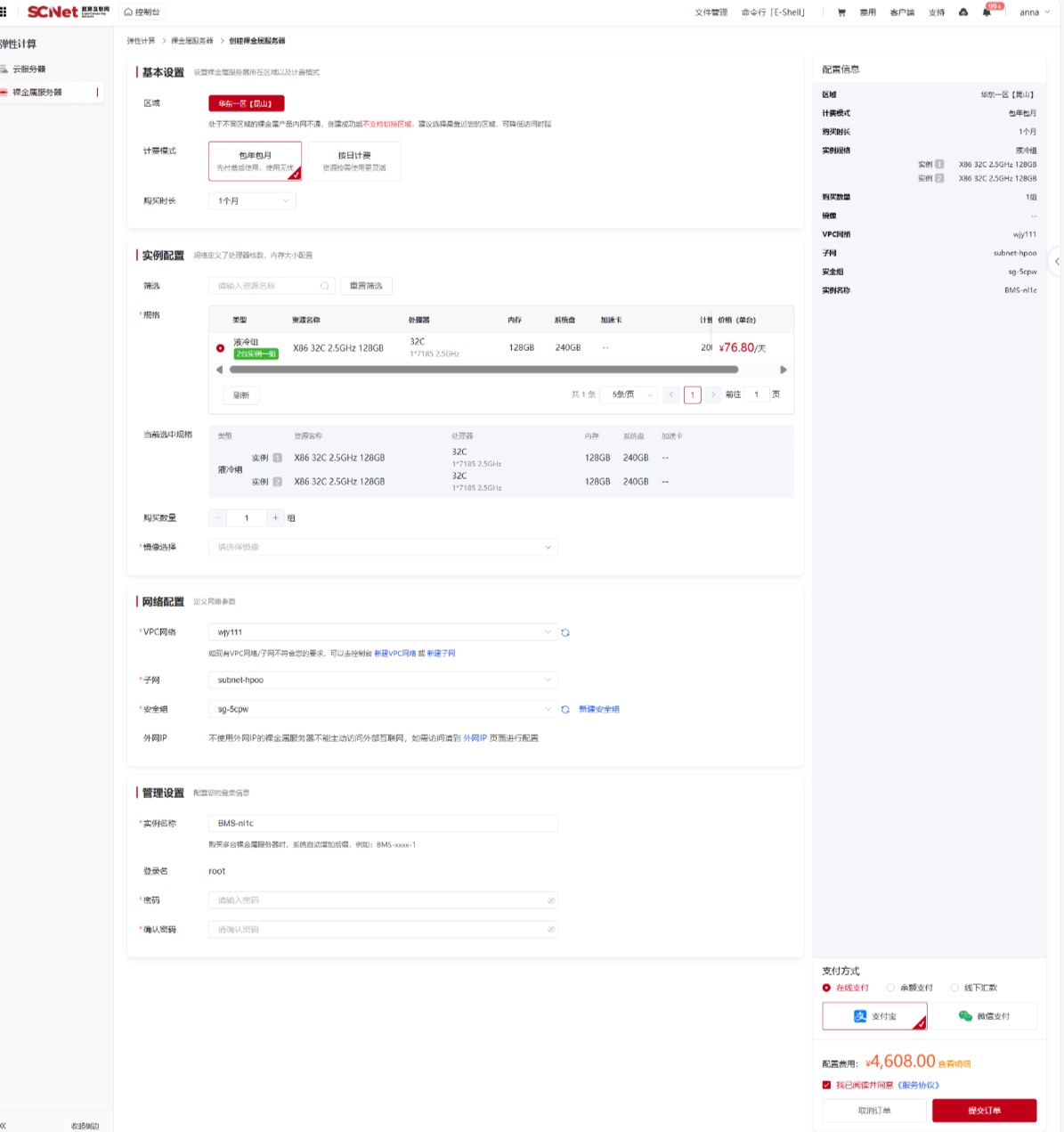Open 文件管理 in top navigation
Image resolution: width=1064 pixels, height=1132 pixels.
click(711, 12)
